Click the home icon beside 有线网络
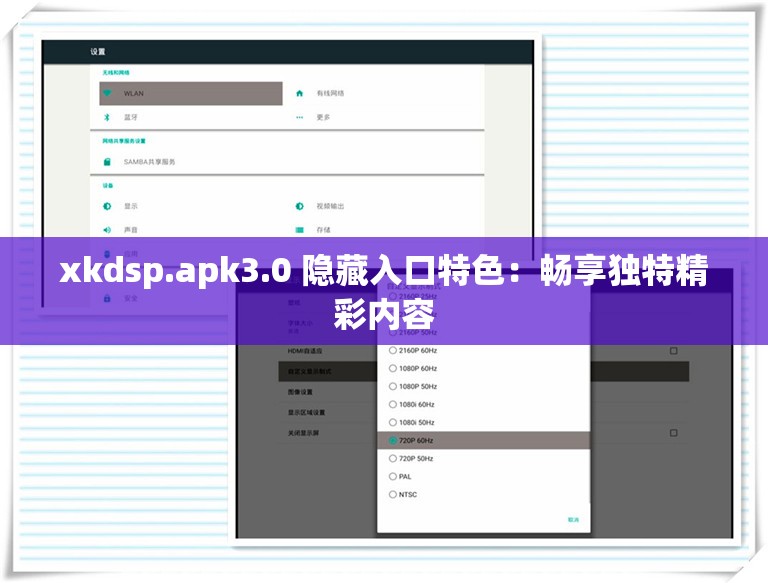768x583 pixels. coord(300,93)
